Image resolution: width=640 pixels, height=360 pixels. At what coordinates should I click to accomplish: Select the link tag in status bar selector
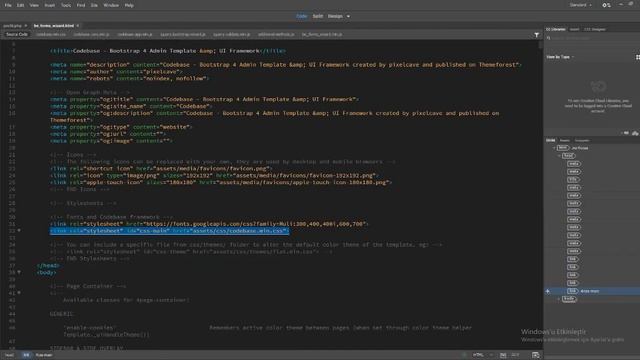pyautogui.click(x=26, y=355)
